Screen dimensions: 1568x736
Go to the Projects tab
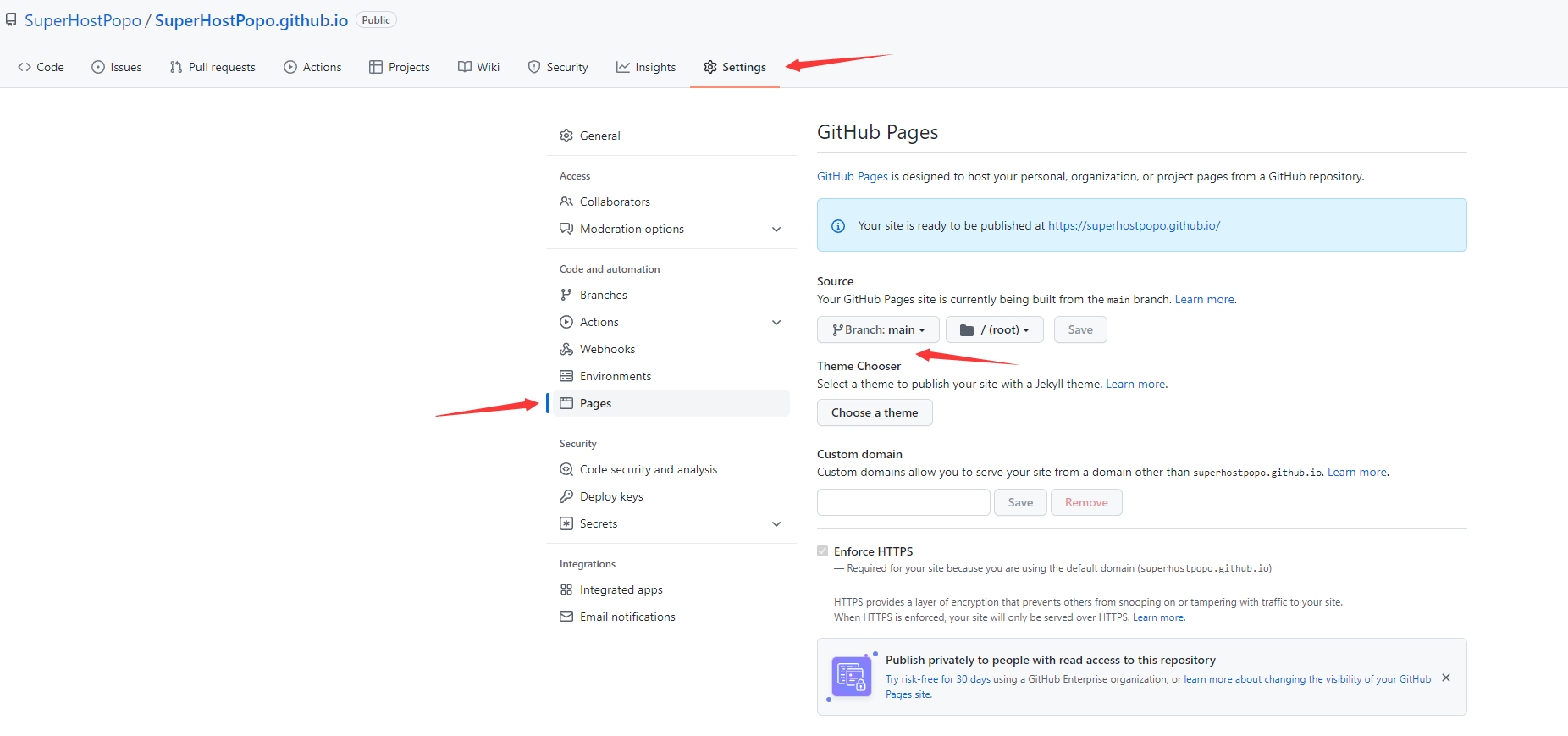400,67
